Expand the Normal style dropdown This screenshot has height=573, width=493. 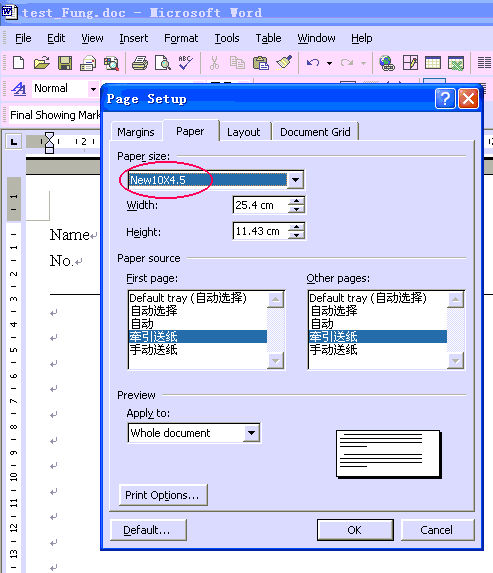[93, 89]
